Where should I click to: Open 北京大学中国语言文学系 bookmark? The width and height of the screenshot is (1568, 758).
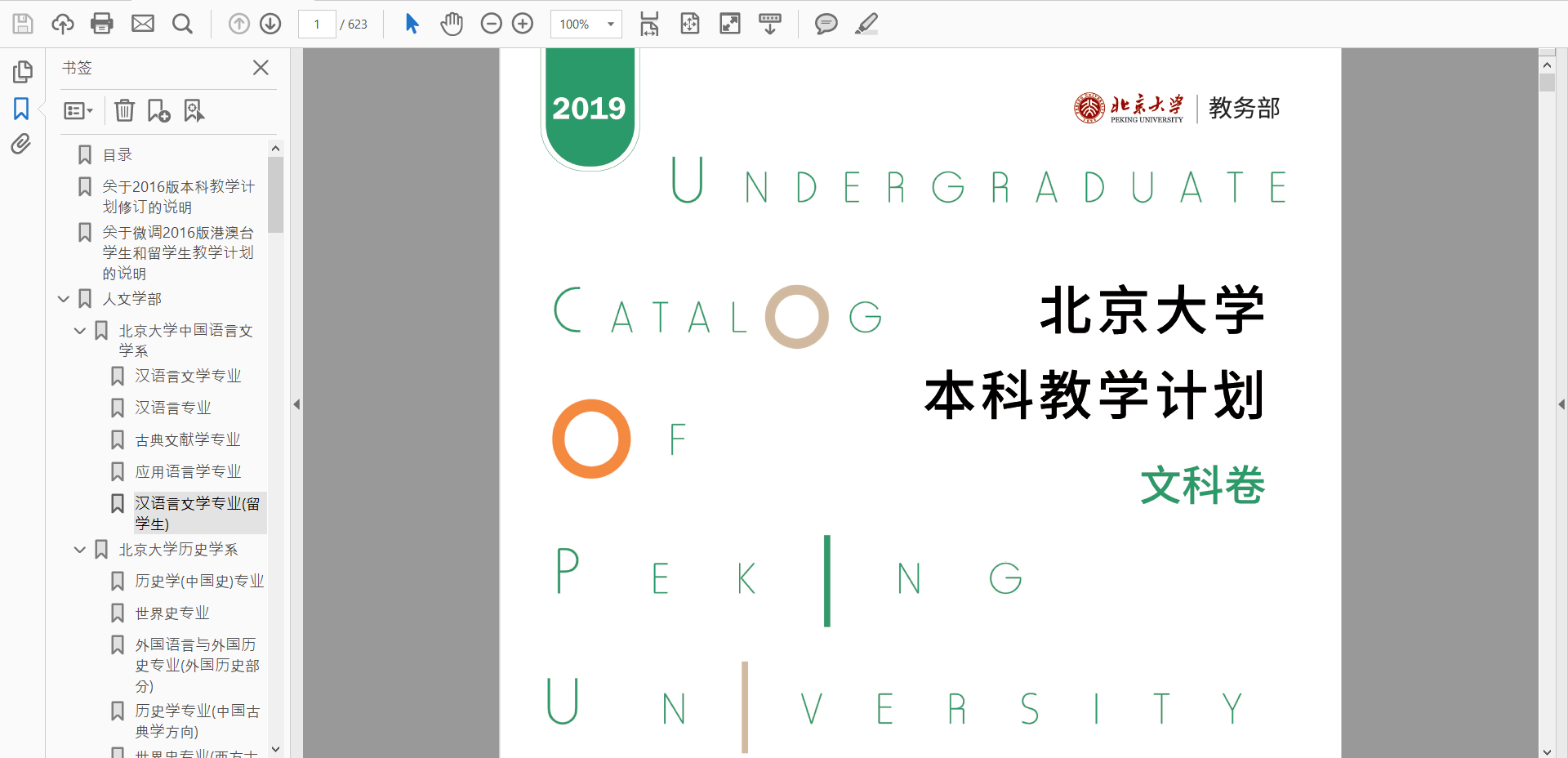click(185, 341)
